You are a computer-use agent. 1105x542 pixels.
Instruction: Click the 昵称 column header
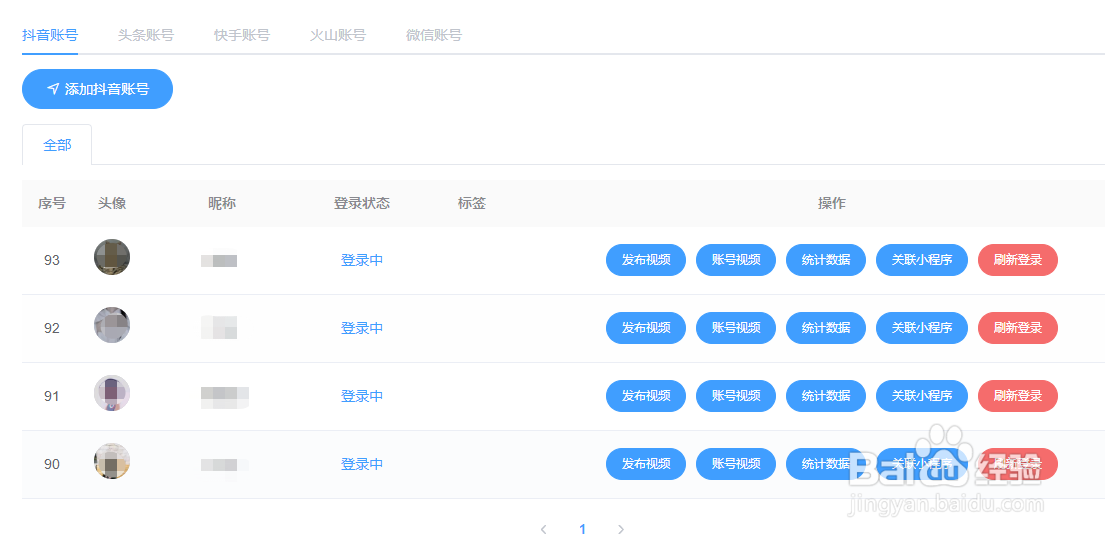(x=222, y=204)
